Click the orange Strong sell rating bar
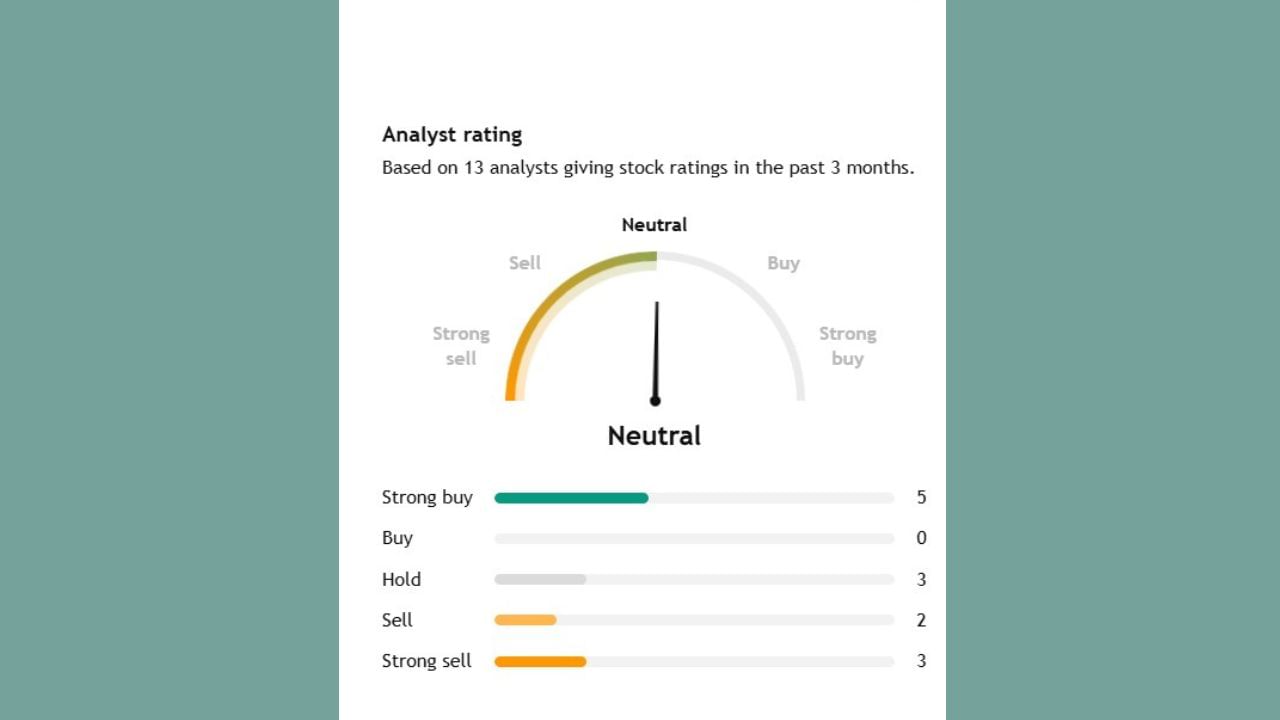Viewport: 1280px width, 720px height. 540,661
